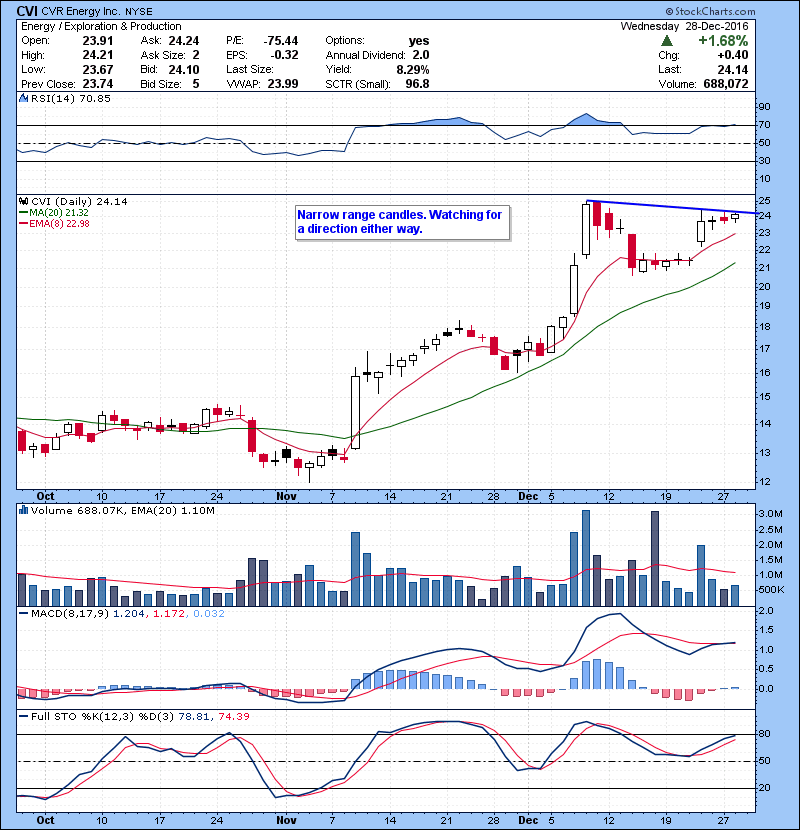Click the company name CVR Energy Inc.
The height and width of the screenshot is (830, 800).
(x=80, y=11)
